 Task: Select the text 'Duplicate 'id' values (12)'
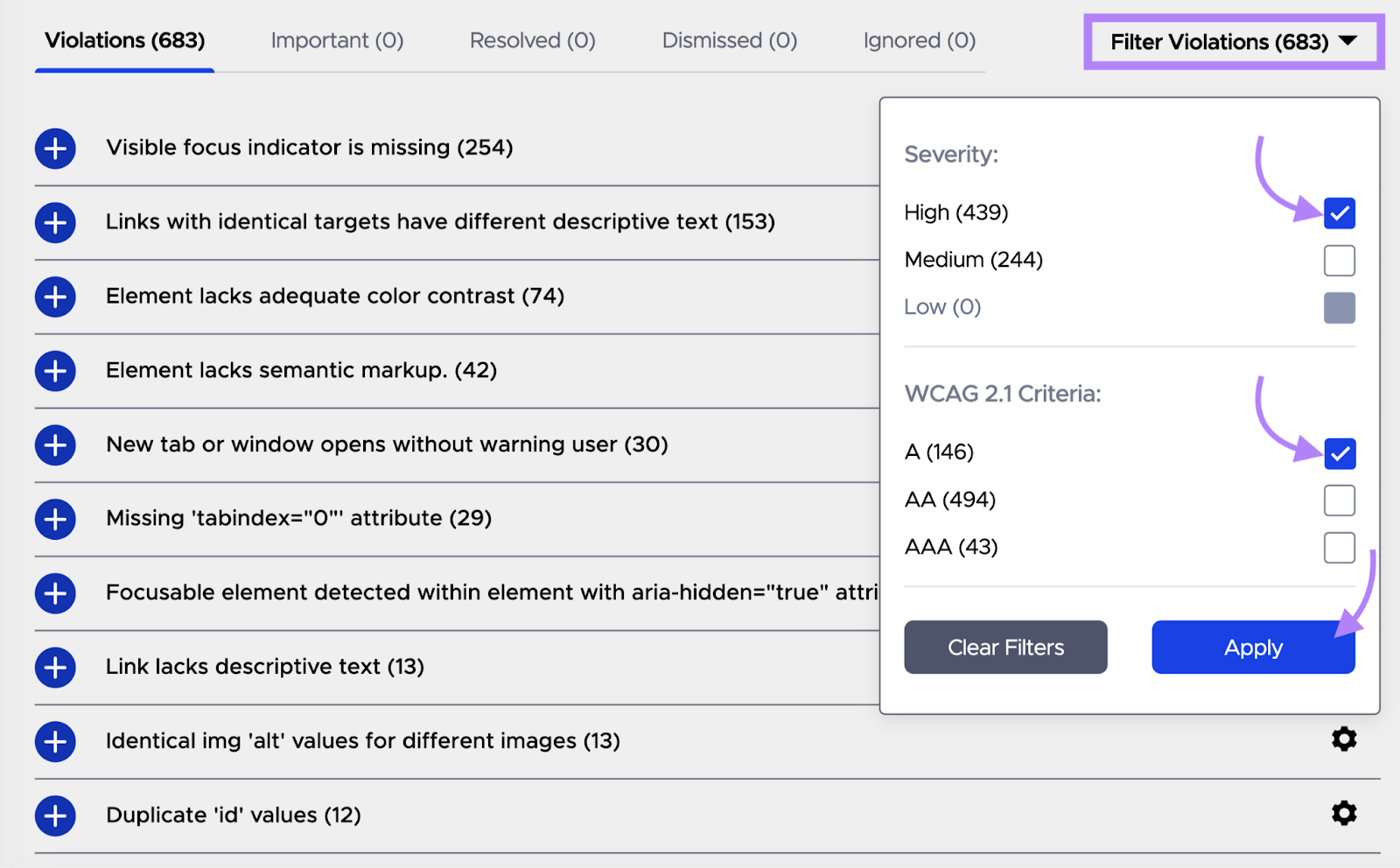[x=234, y=815]
